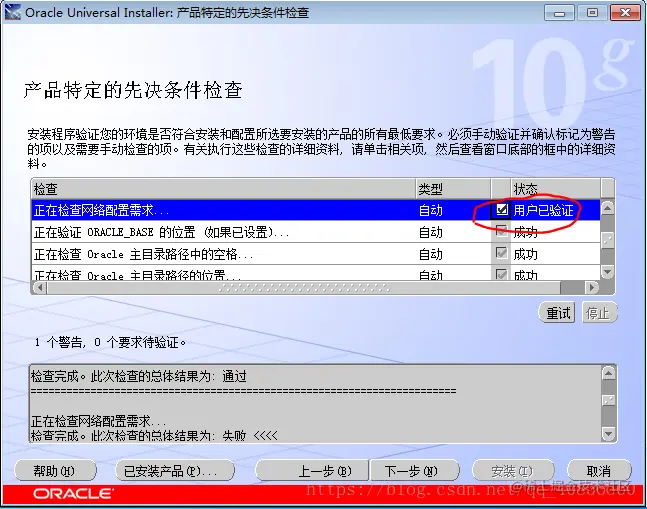Click the check table vertical scrollbar thumb
This screenshot has width=647, height=509.
(607, 239)
